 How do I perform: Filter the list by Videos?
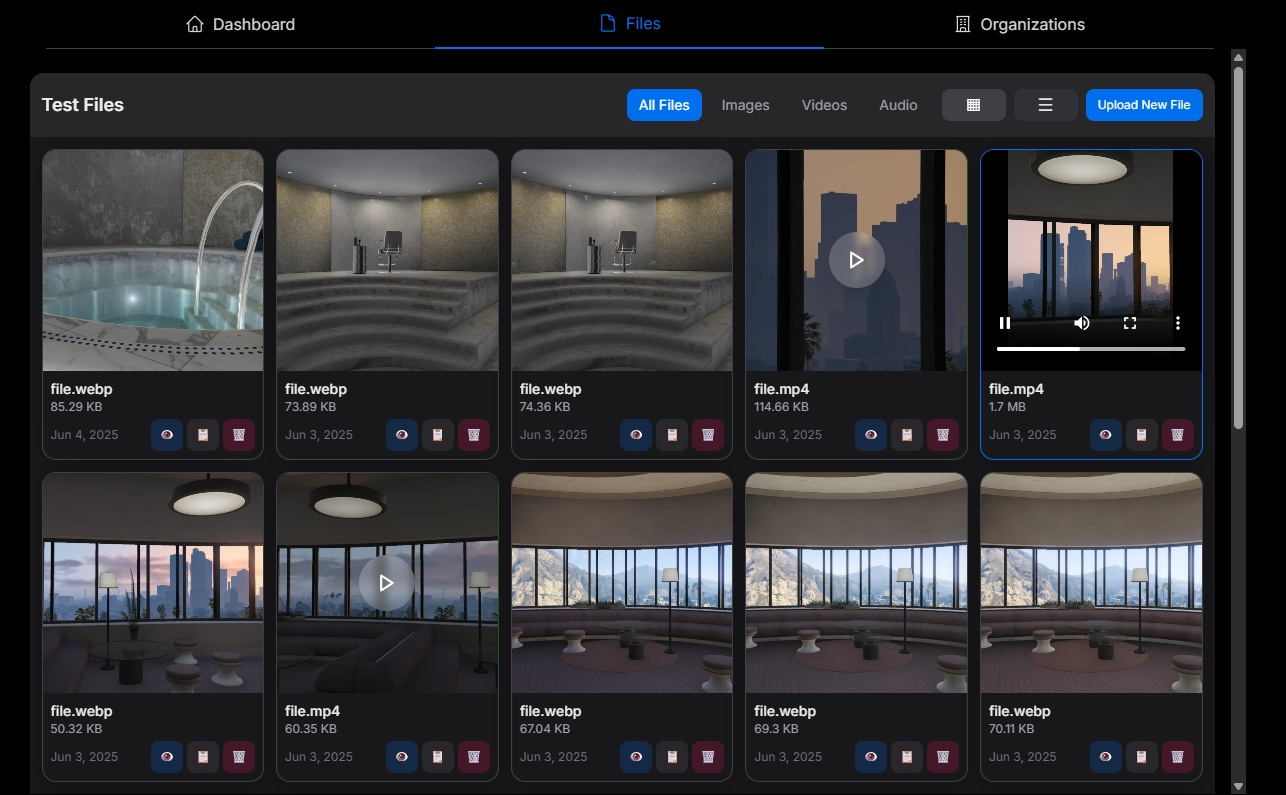(x=824, y=105)
